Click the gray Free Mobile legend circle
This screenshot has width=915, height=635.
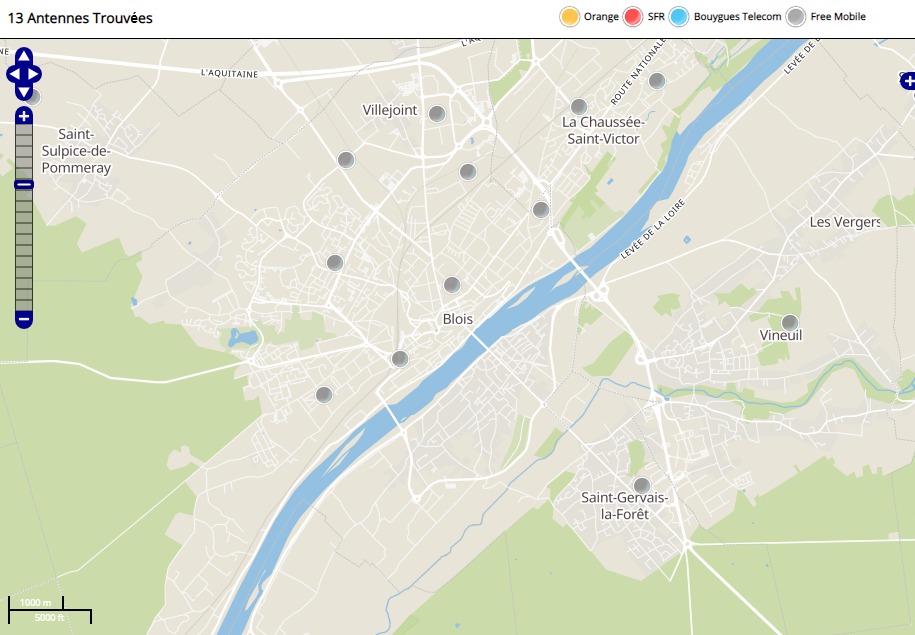[x=795, y=17]
